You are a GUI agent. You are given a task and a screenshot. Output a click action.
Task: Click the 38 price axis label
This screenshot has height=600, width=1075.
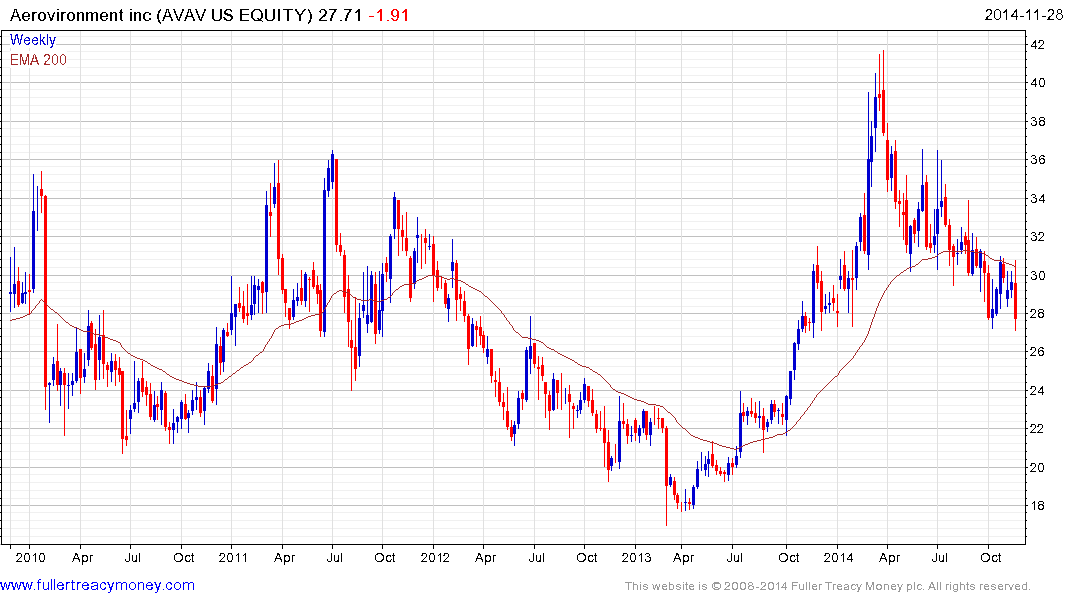click(1038, 122)
